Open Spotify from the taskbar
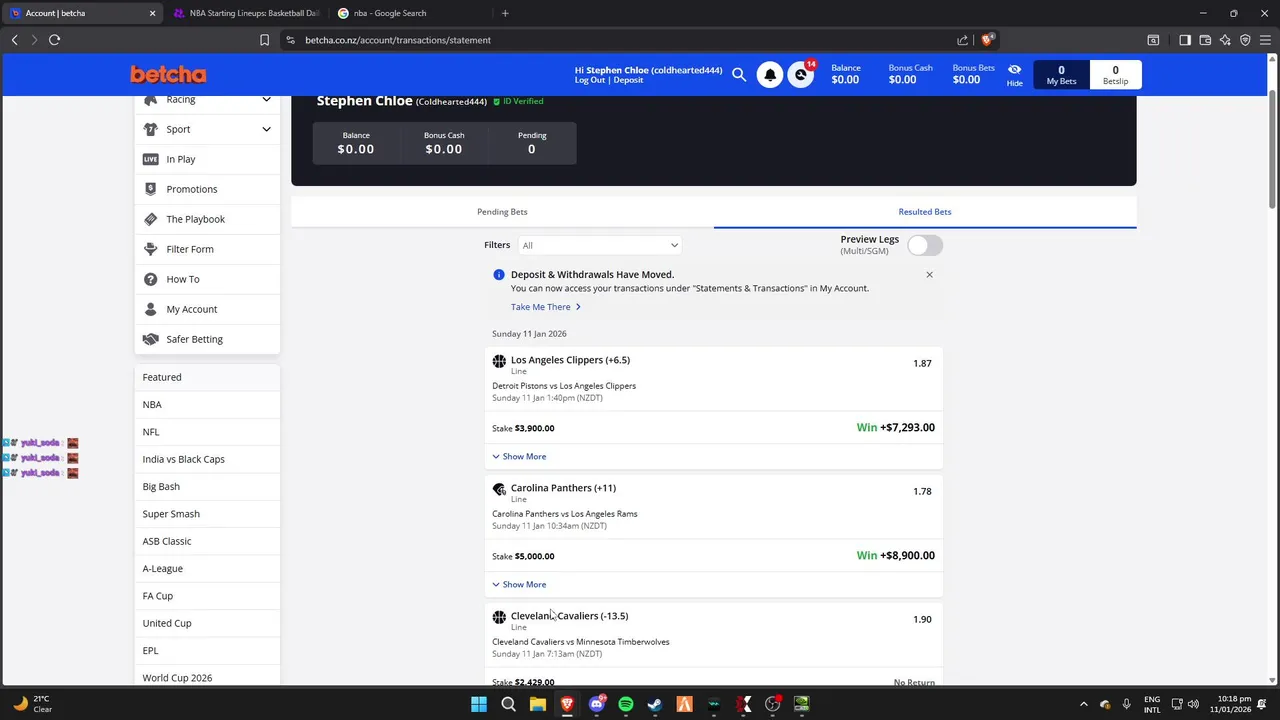Viewport: 1280px width, 720px height. click(626, 704)
